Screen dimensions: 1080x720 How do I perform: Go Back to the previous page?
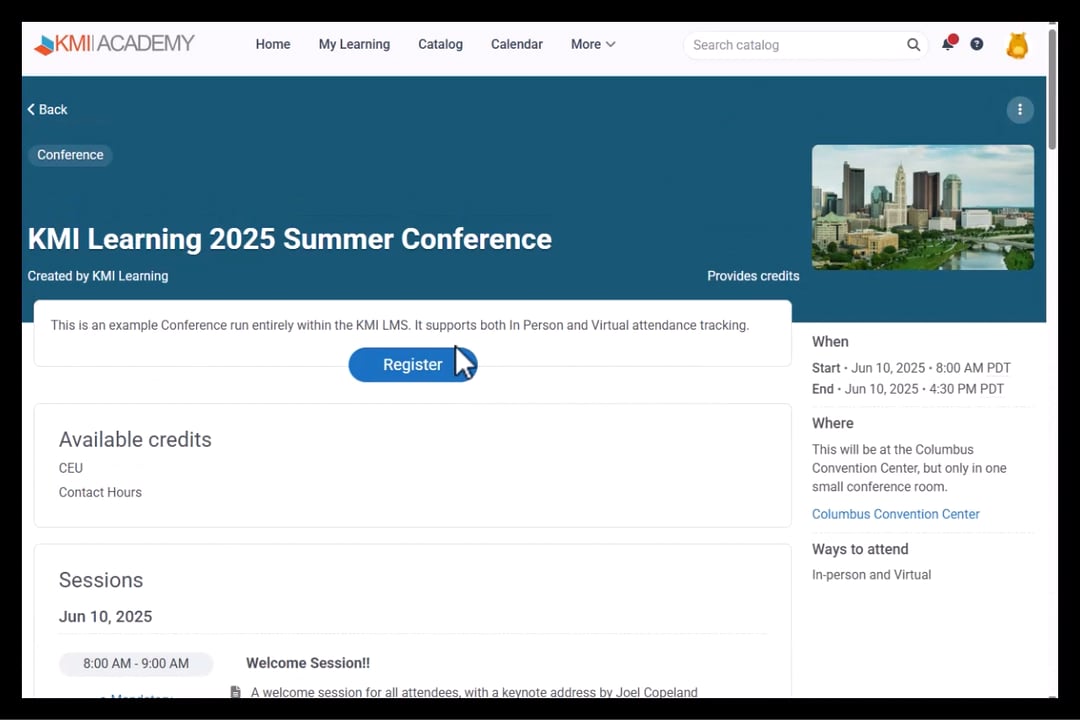(48, 110)
